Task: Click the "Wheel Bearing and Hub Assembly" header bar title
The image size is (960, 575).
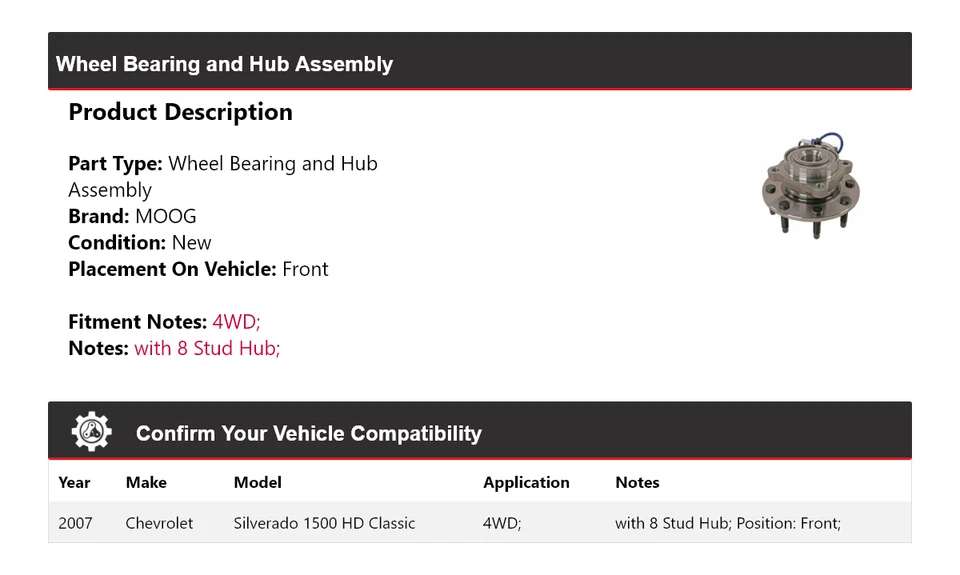Action: [224, 64]
